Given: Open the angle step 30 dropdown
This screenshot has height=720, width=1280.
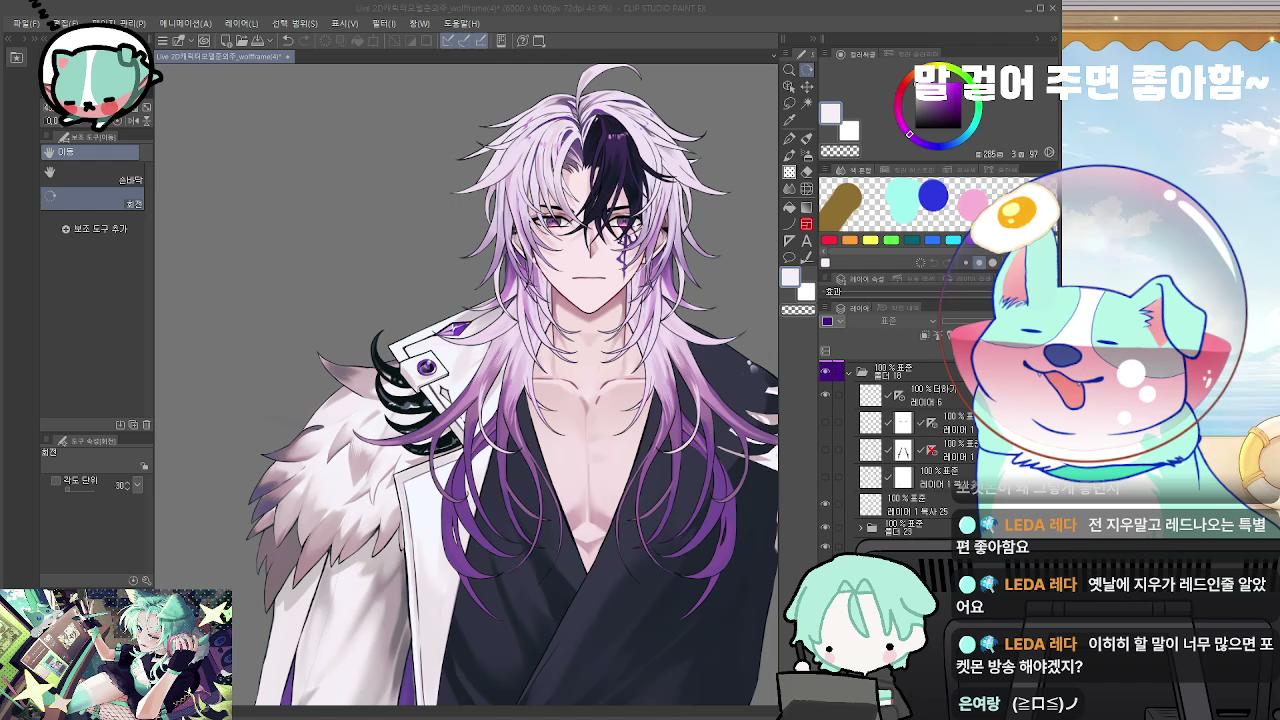Looking at the screenshot, I should [x=137, y=485].
